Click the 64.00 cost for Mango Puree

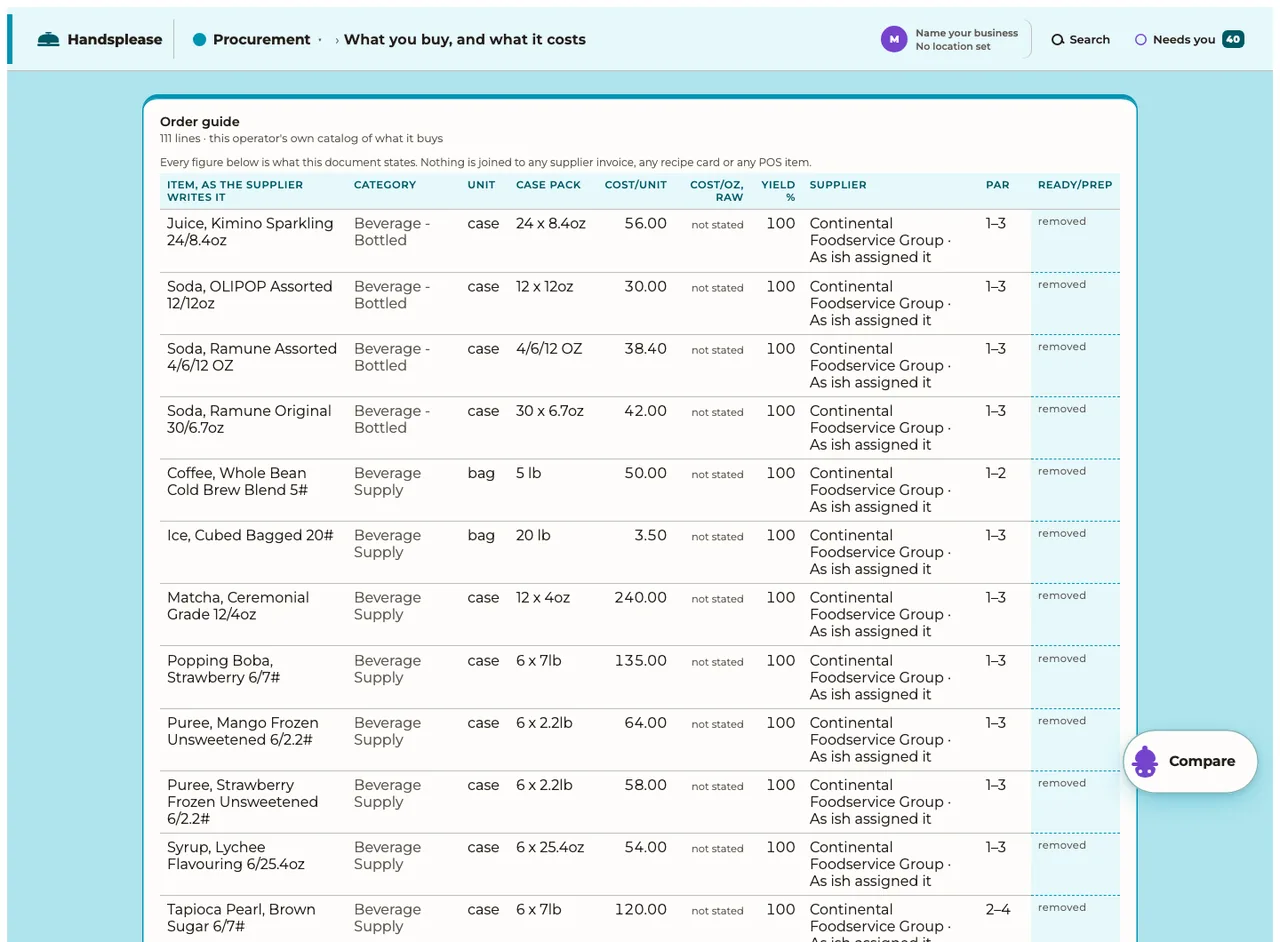pos(646,723)
